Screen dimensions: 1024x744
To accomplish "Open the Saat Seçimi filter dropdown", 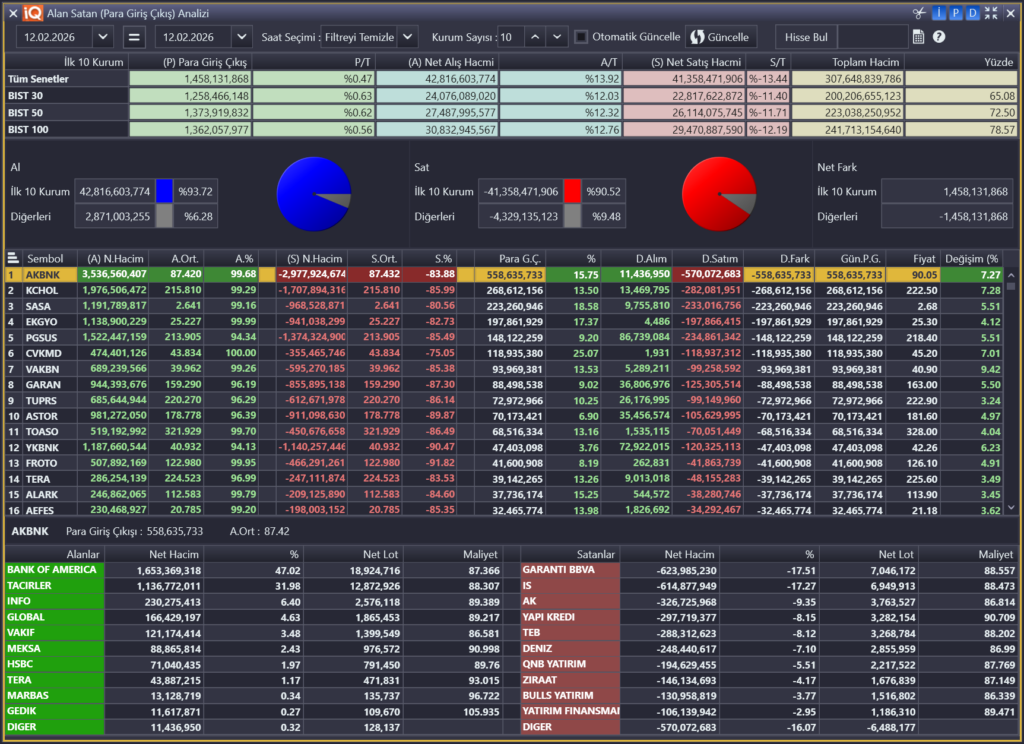I will point(407,37).
